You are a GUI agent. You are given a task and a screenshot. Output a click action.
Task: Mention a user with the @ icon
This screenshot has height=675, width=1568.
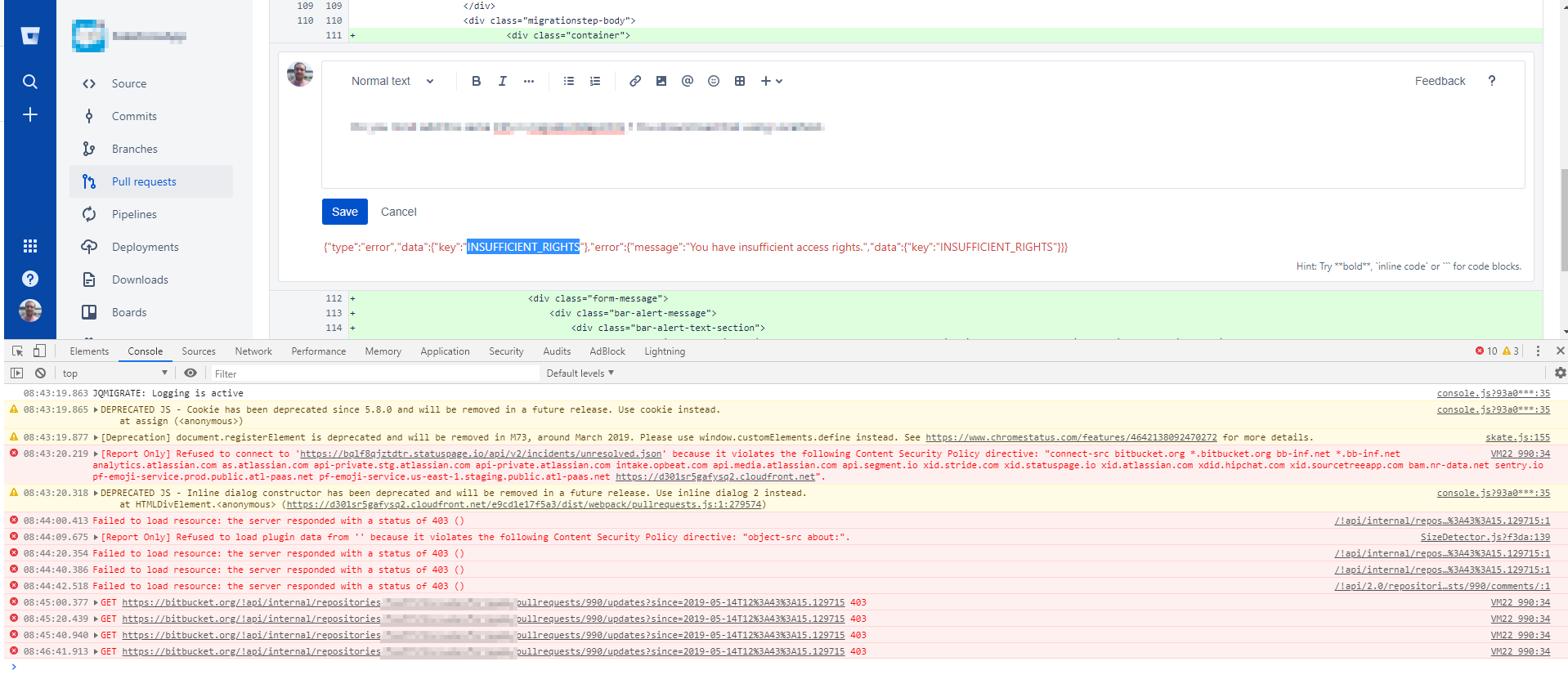tap(688, 81)
